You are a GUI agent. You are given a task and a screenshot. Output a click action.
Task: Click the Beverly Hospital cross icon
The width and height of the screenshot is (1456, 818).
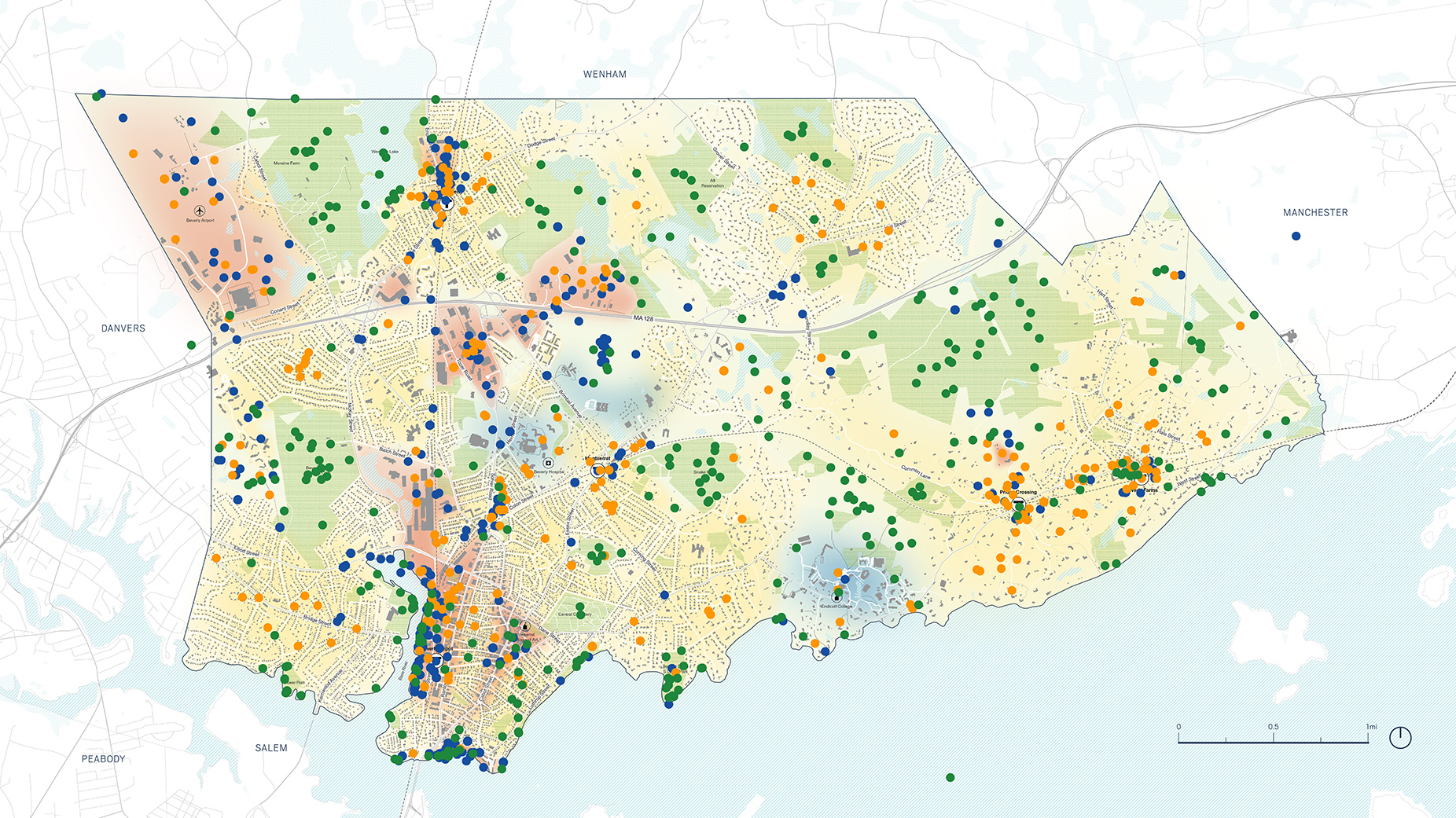548,463
